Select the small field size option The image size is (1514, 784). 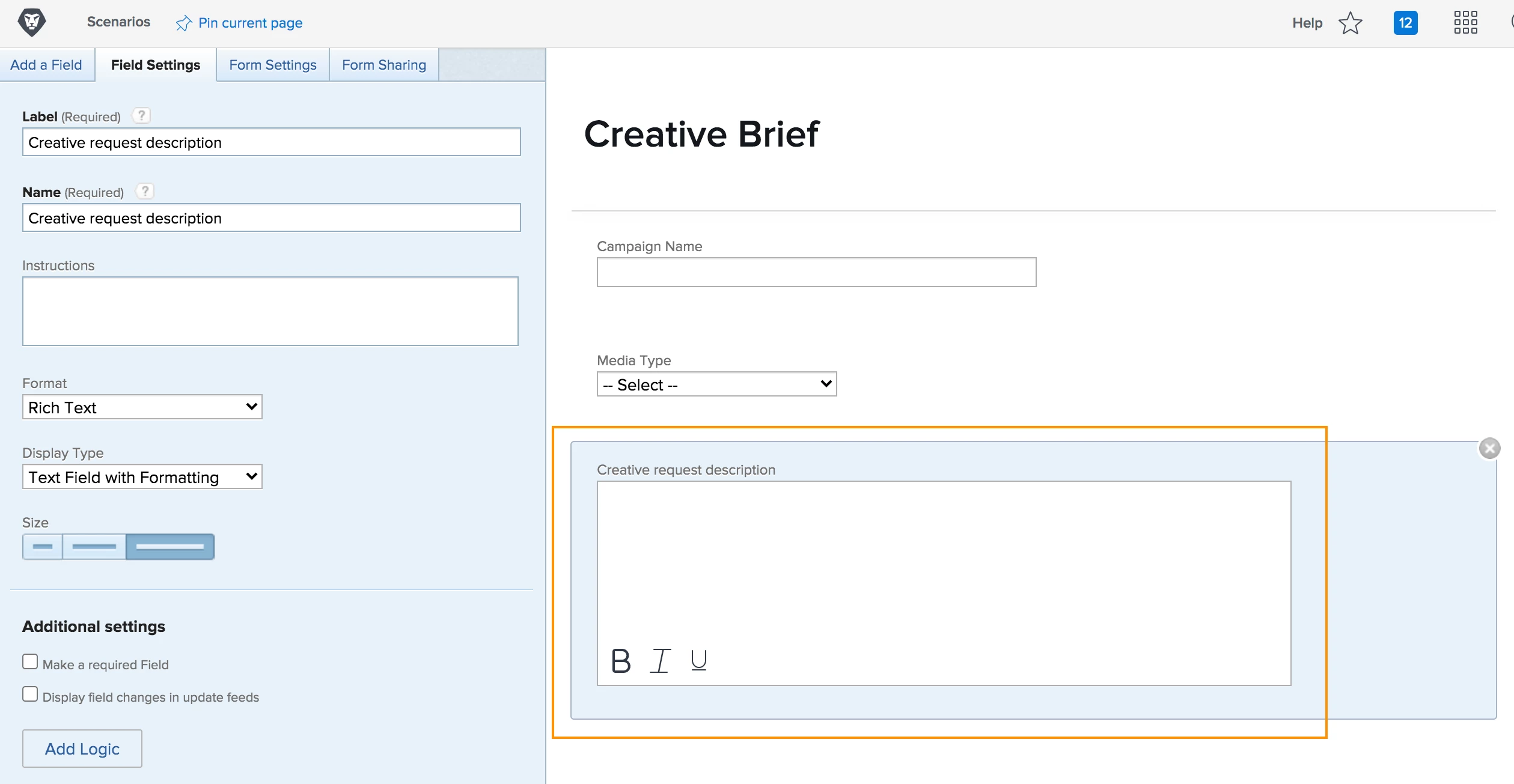[43, 547]
